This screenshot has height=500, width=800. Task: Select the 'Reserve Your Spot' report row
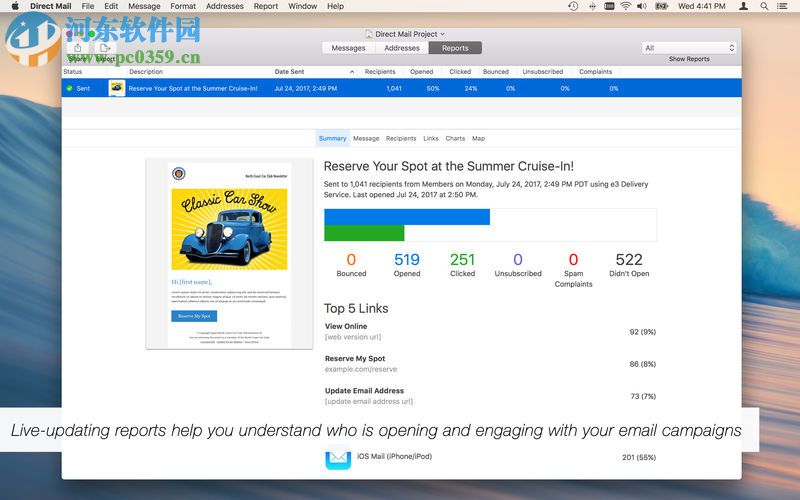(402, 88)
